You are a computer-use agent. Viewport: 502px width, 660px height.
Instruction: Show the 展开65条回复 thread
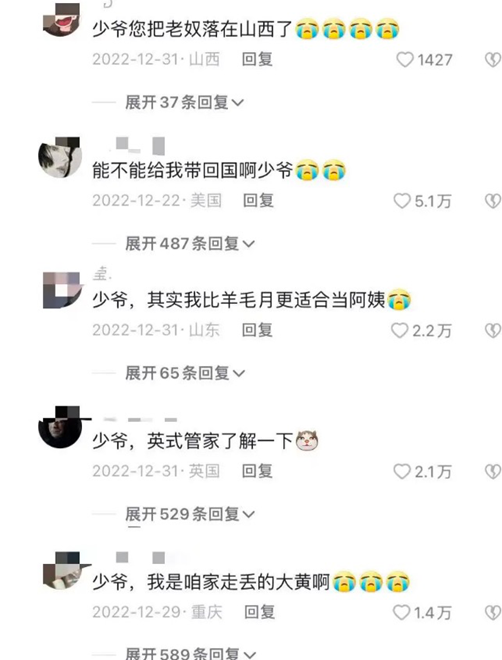185,373
